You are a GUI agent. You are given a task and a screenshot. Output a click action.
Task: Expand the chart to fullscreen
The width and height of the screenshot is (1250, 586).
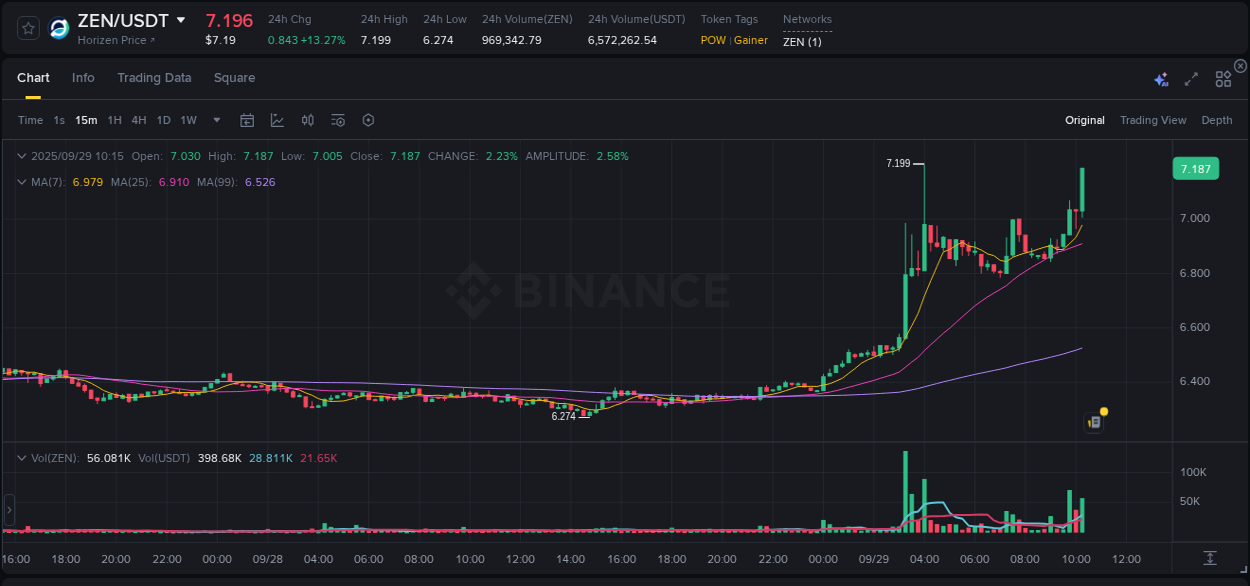pyautogui.click(x=1190, y=78)
